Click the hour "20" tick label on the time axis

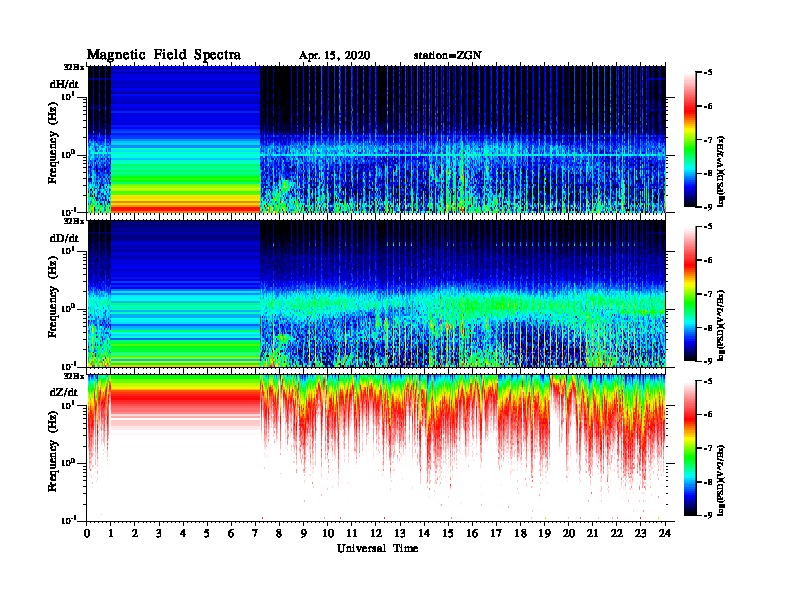click(x=569, y=533)
